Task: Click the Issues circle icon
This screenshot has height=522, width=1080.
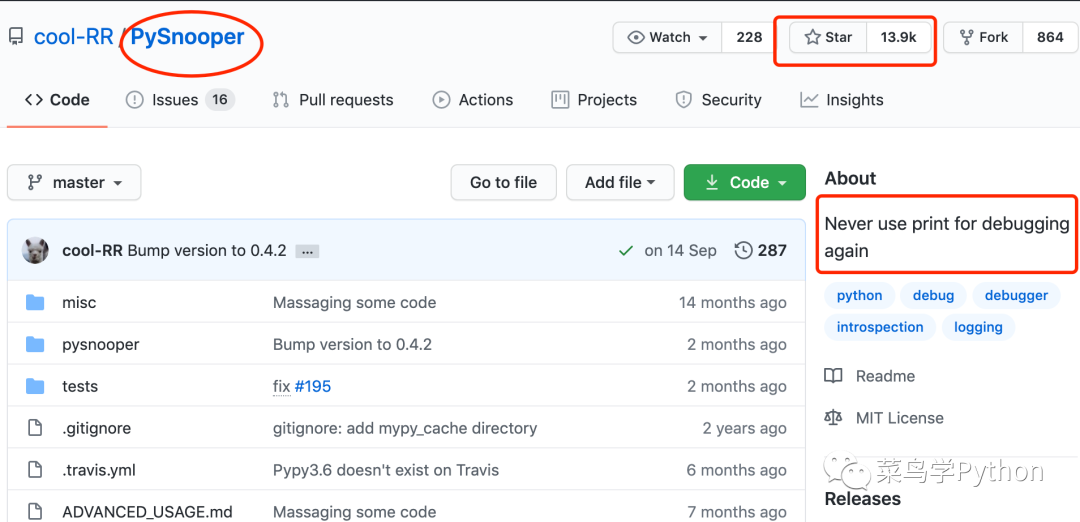Action: tap(134, 100)
